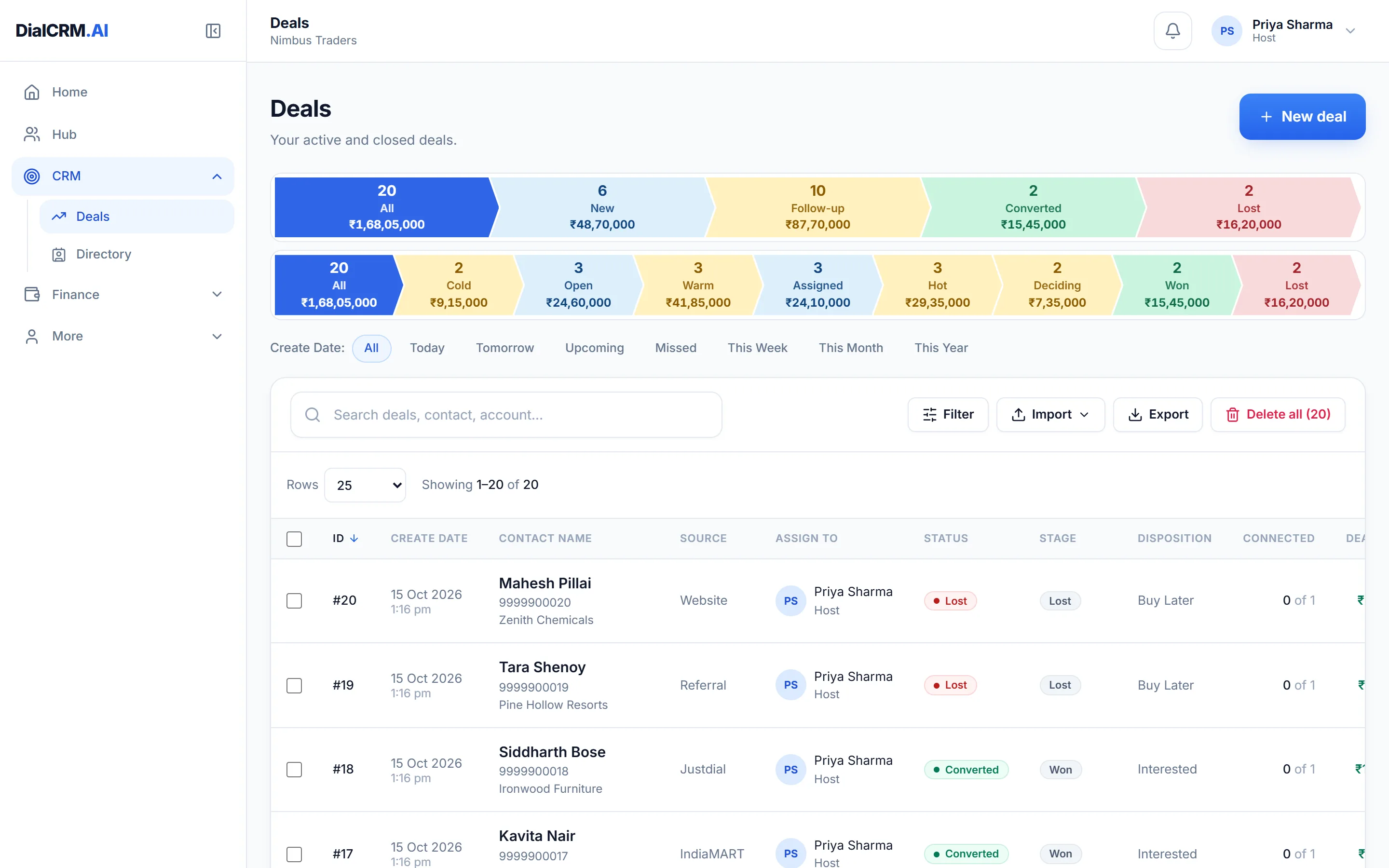Image resolution: width=1389 pixels, height=868 pixels.
Task: Click the Home house icon
Action: [32, 92]
